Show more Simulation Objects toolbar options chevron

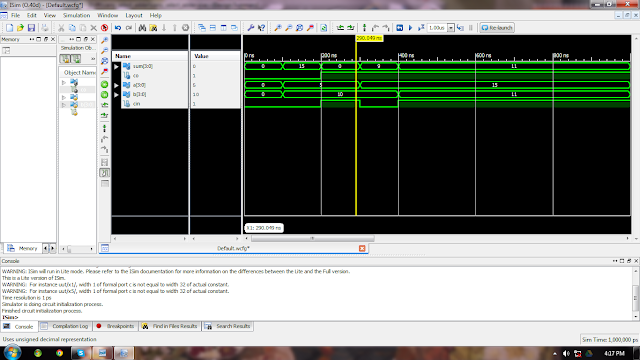93,59
